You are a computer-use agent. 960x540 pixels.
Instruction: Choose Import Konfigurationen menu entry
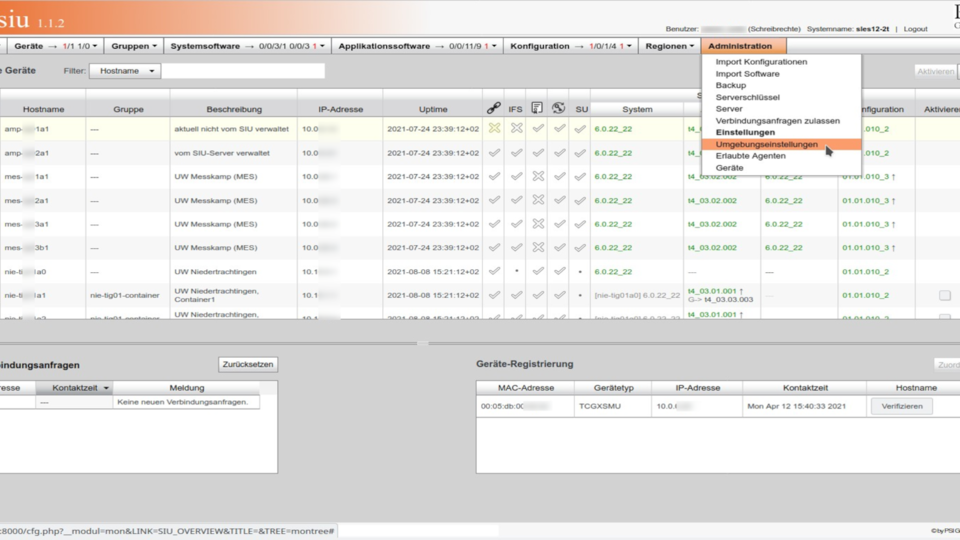click(761, 62)
